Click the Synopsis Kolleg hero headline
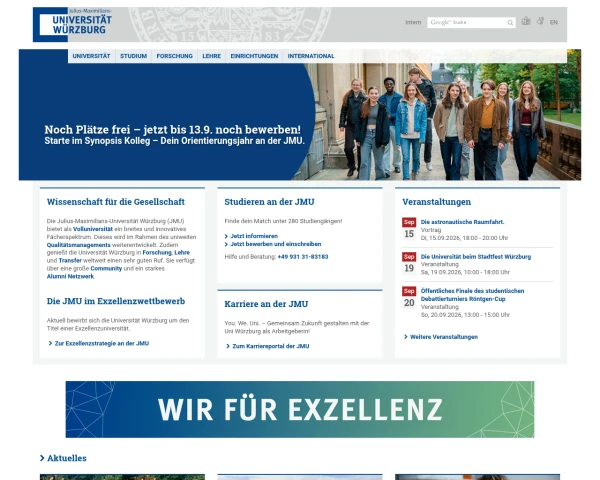 pos(173,129)
